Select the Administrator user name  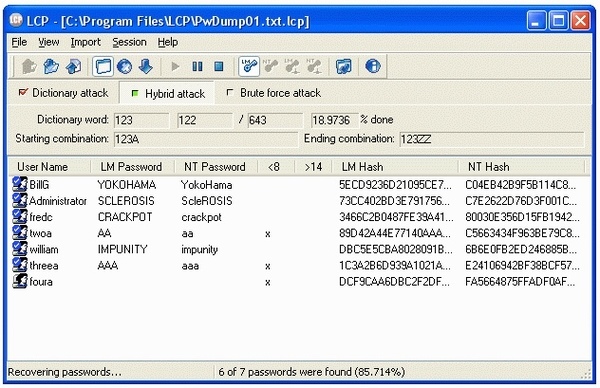point(58,201)
